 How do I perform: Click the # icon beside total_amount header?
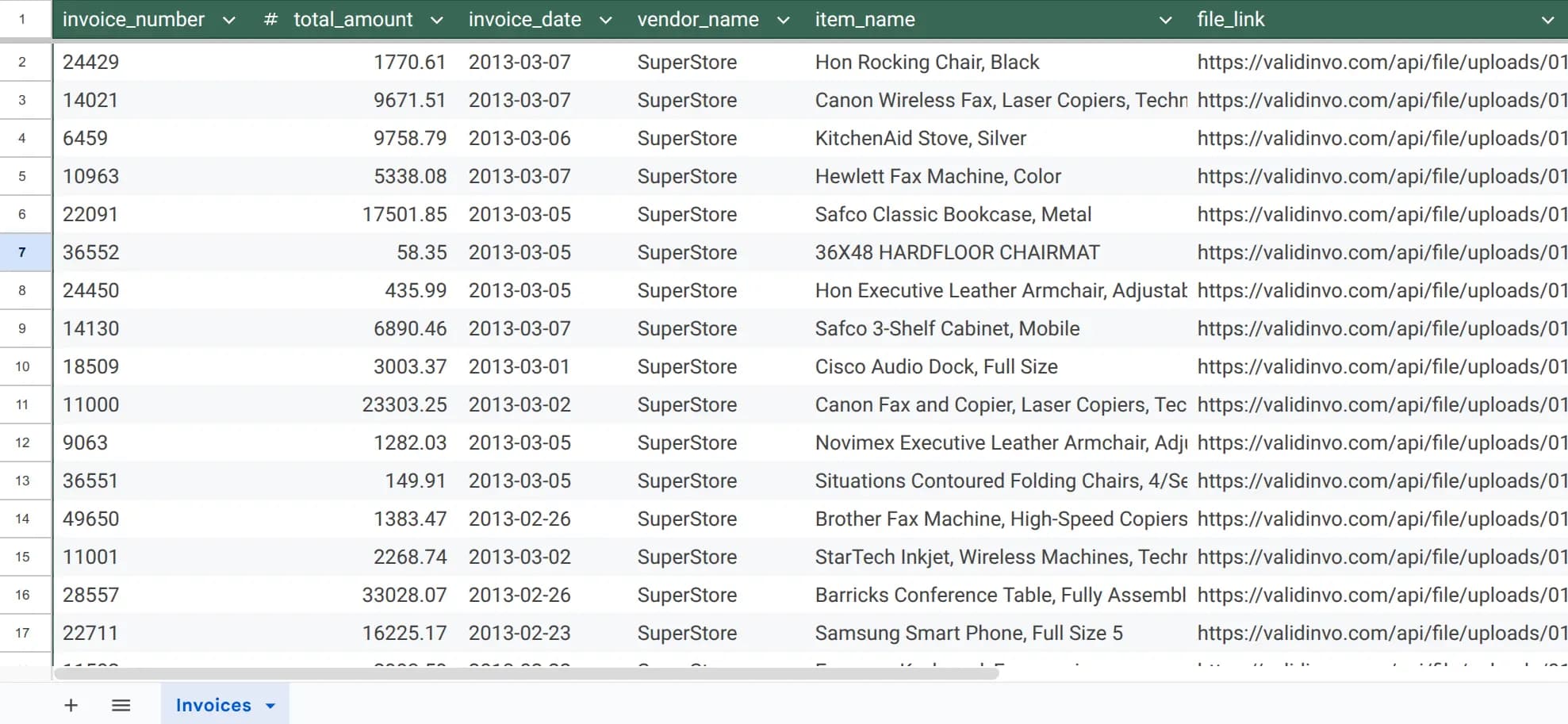(270, 19)
